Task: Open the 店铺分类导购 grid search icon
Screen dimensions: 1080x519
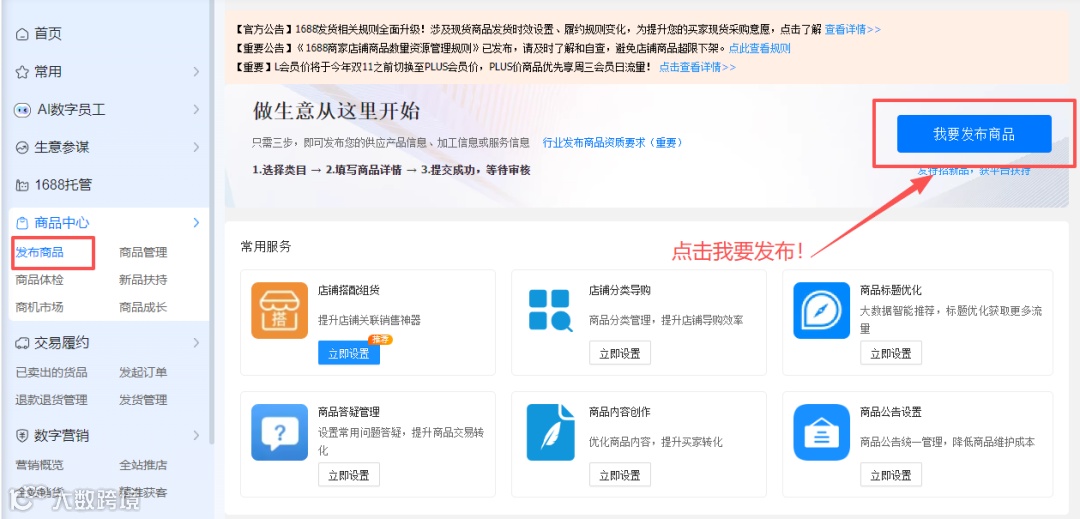Action: click(550, 310)
